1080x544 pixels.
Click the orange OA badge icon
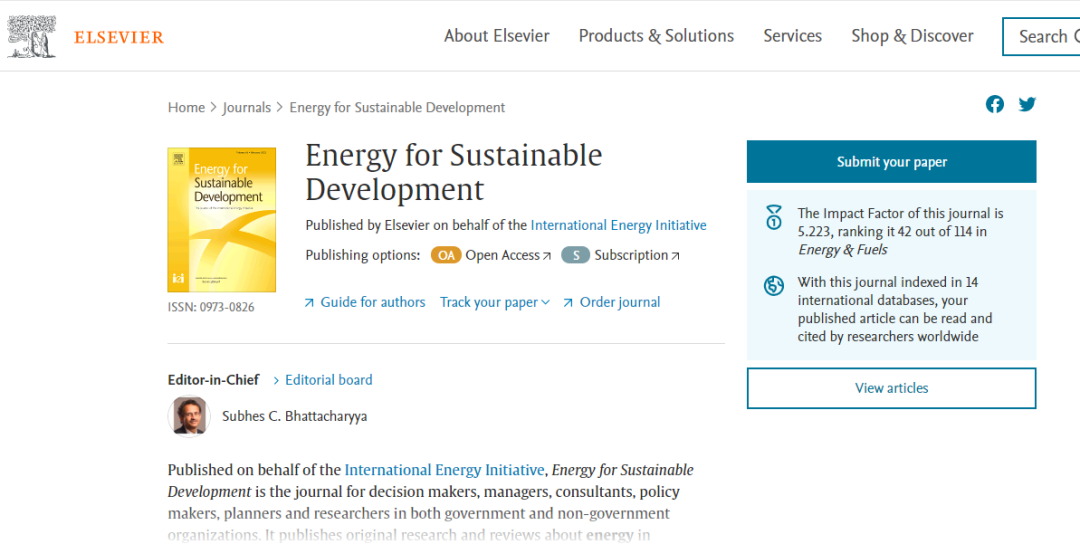(446, 255)
